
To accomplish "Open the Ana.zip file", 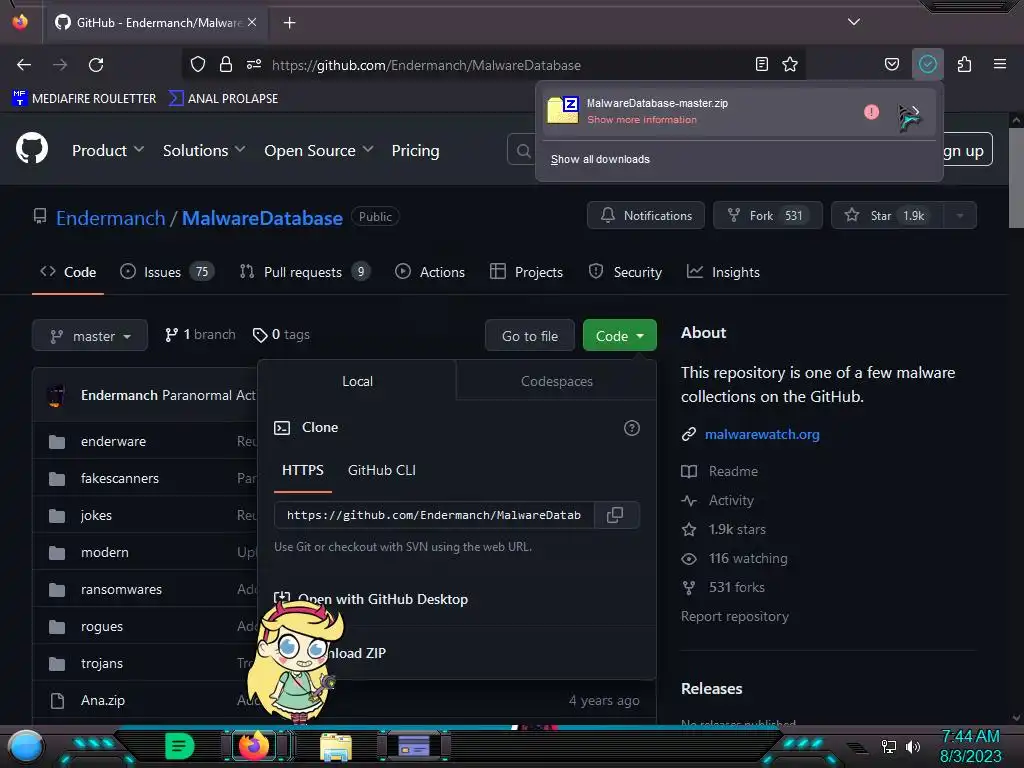I will click(x=103, y=701).
